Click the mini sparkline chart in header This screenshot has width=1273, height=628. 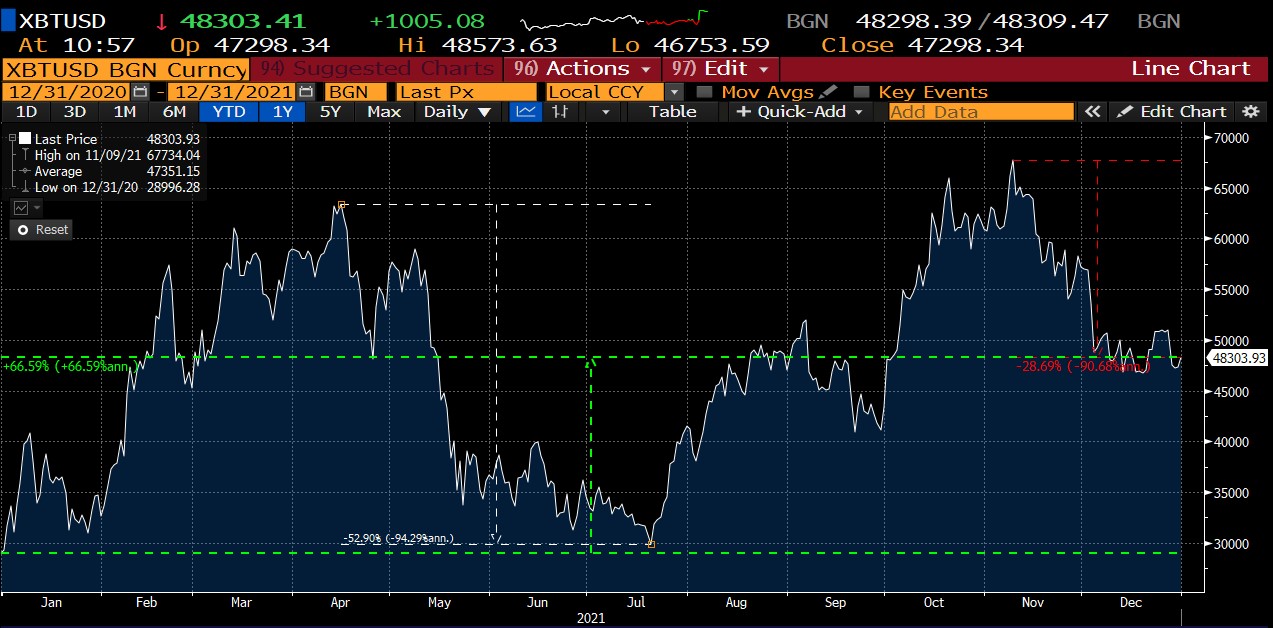tap(615, 20)
